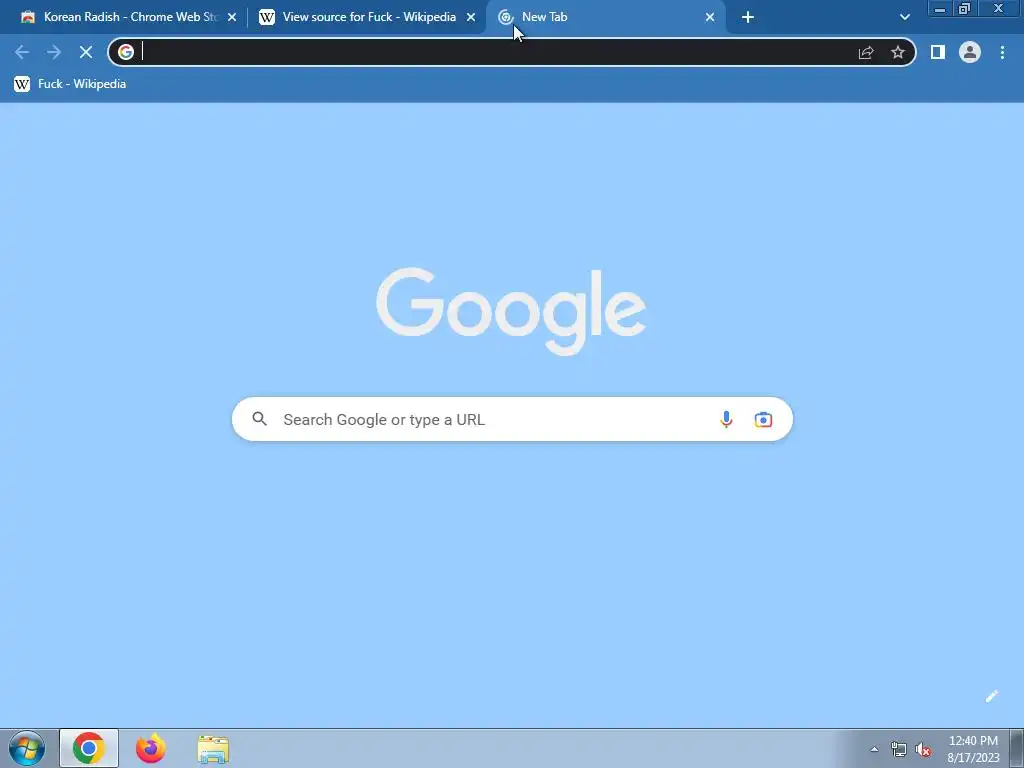Screen dimensions: 1024x768
Task: Bookmark this tab with the star icon
Action: coord(898,52)
